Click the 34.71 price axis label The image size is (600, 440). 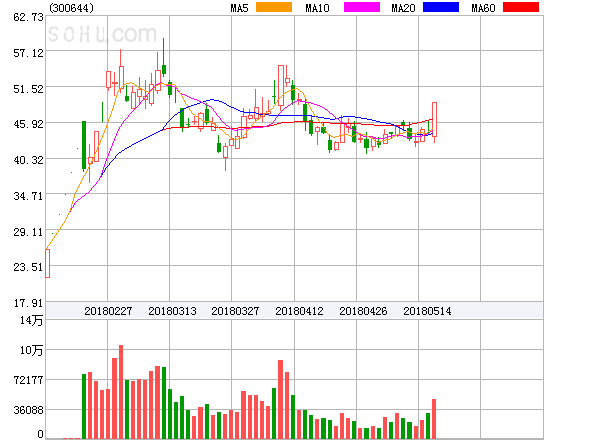[x=28, y=196]
